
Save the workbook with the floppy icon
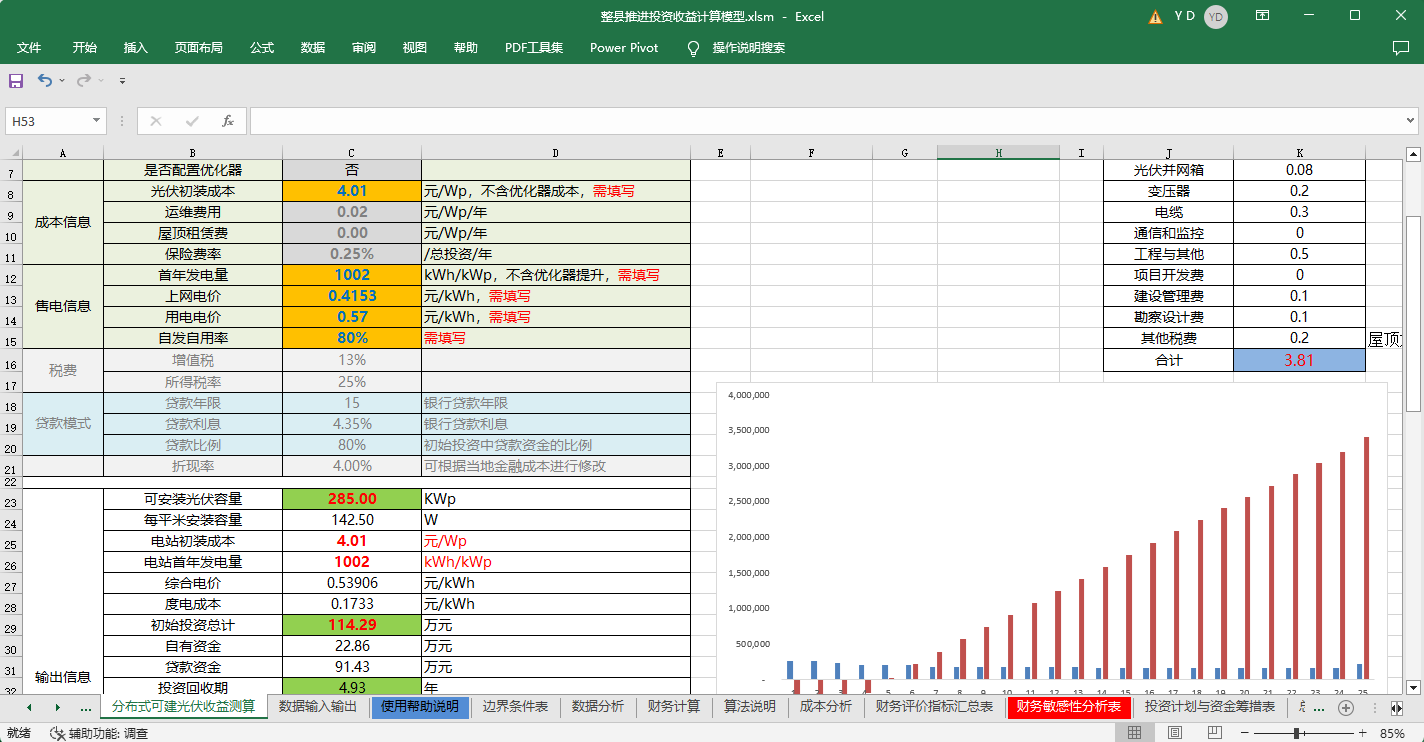point(16,80)
